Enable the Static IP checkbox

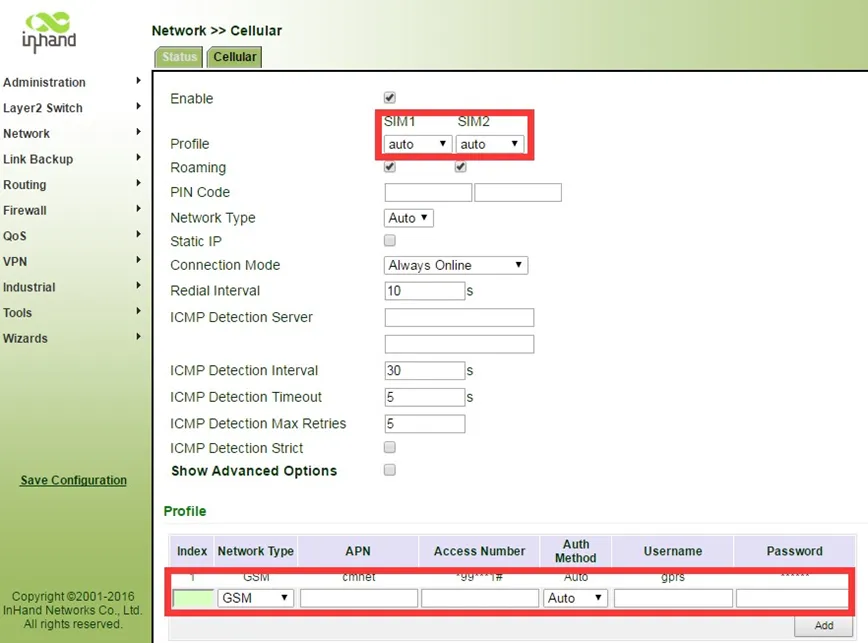tap(390, 241)
